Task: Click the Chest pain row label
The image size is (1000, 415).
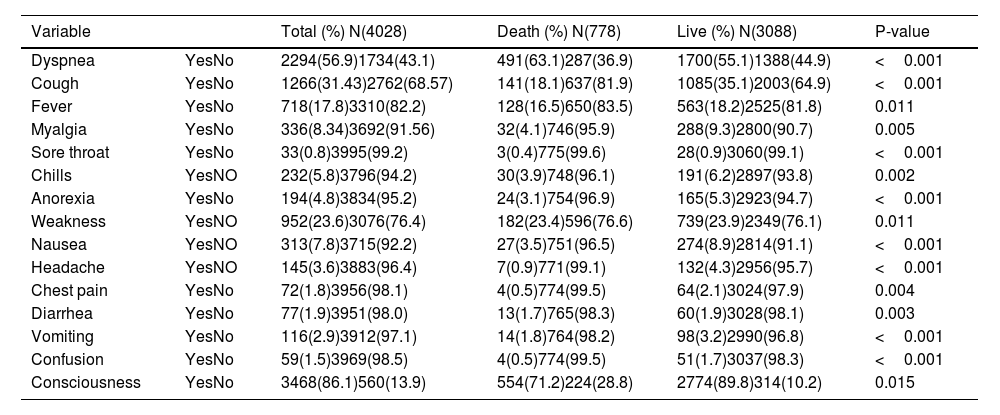Action: click(65, 290)
